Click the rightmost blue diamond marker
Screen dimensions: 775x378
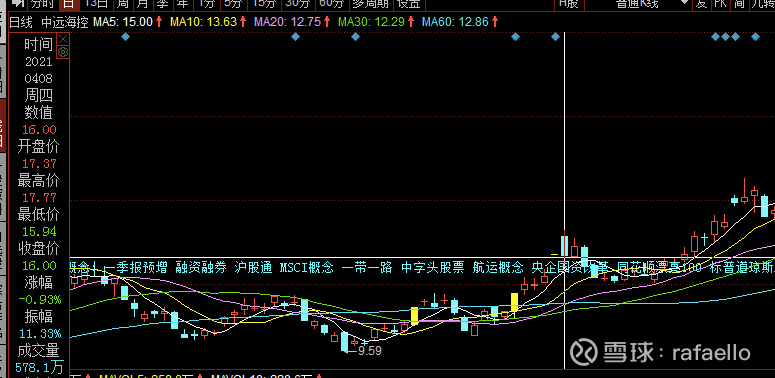click(755, 37)
